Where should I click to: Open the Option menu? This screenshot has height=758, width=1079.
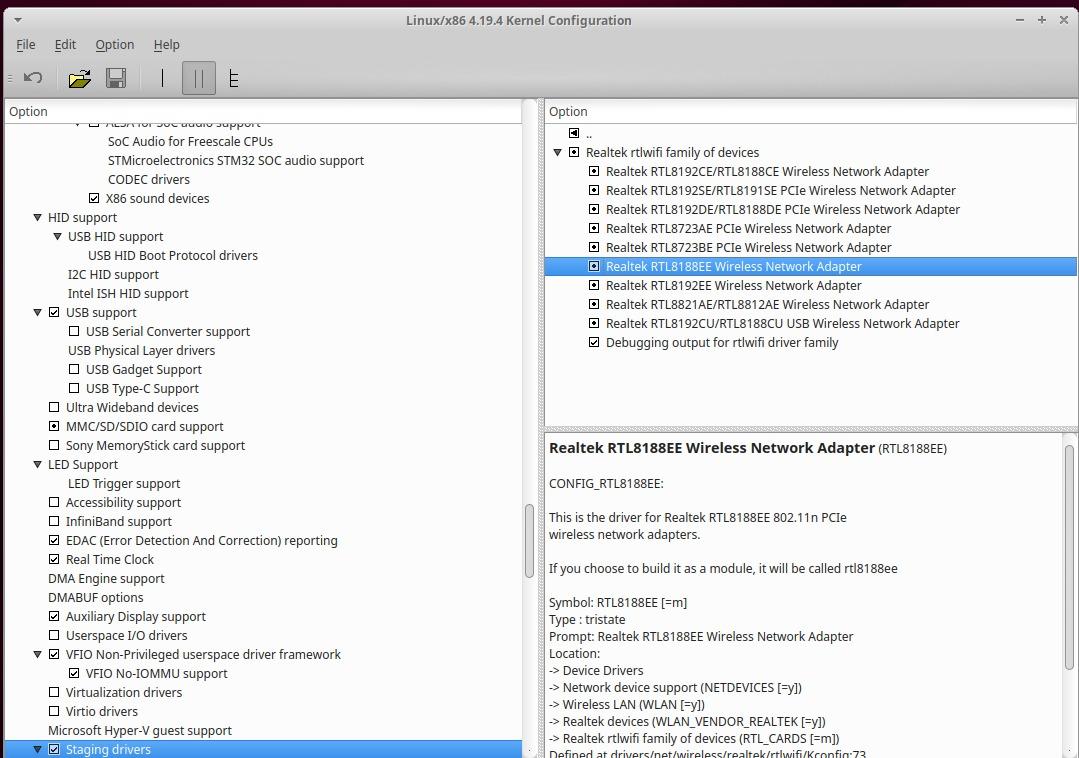pos(114,44)
